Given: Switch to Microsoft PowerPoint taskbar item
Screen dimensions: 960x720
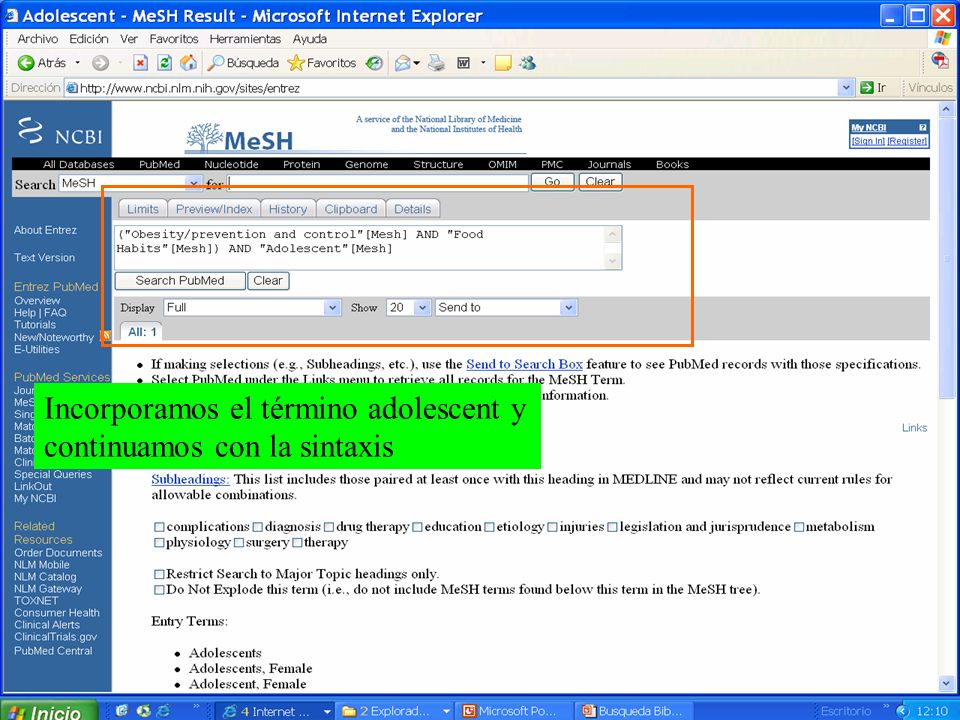Looking at the screenshot, I should [514, 711].
